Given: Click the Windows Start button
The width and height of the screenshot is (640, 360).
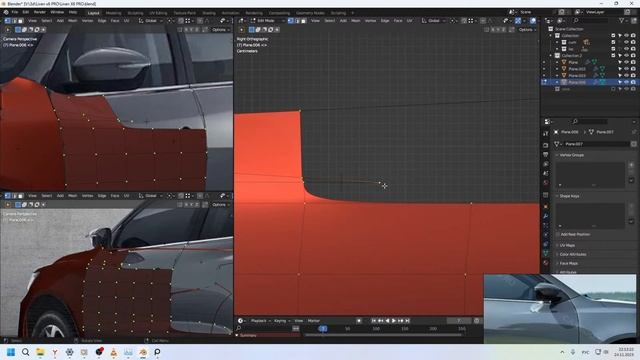Looking at the screenshot, I should [x=11, y=352].
